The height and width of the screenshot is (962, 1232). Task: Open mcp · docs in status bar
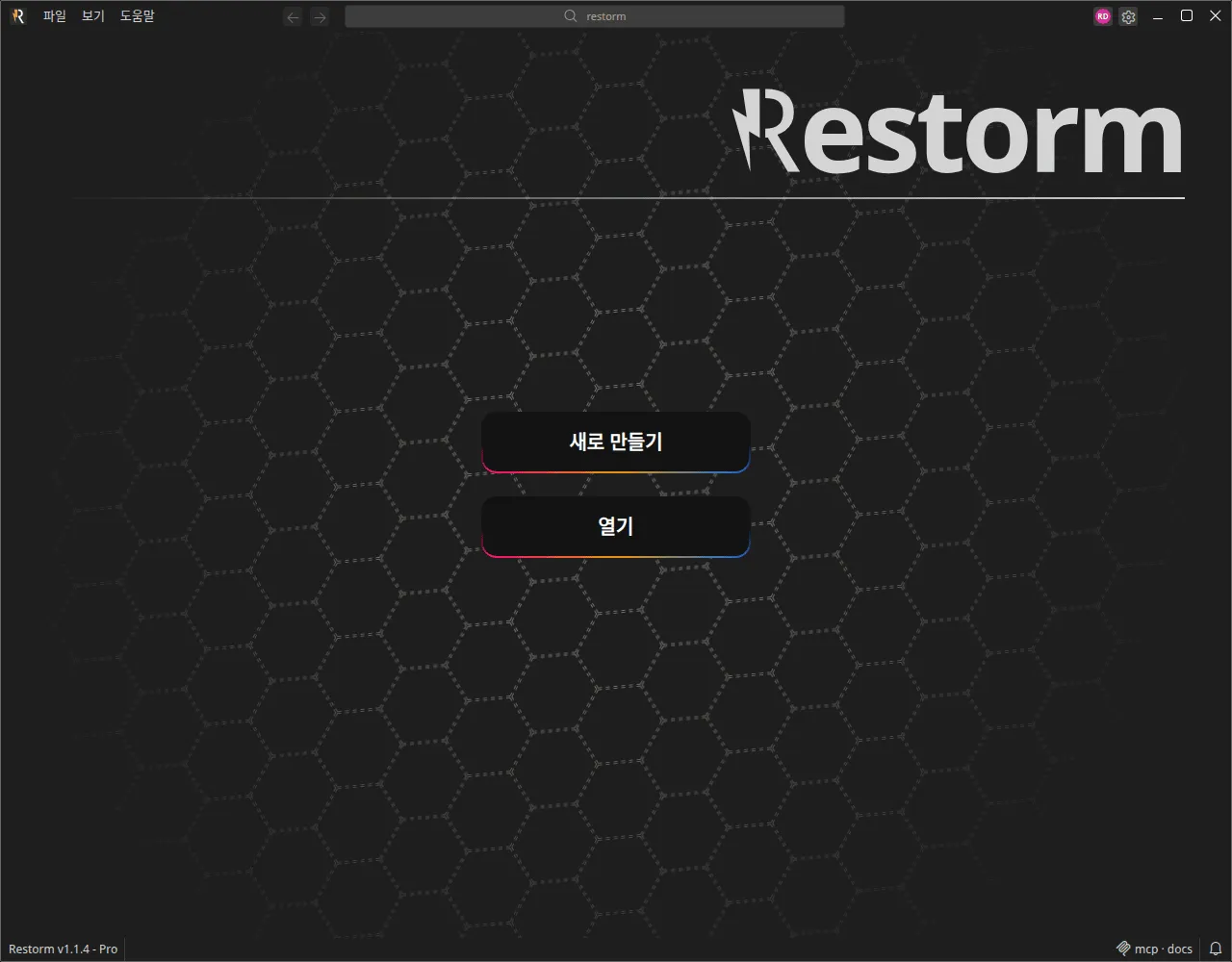point(1154,949)
